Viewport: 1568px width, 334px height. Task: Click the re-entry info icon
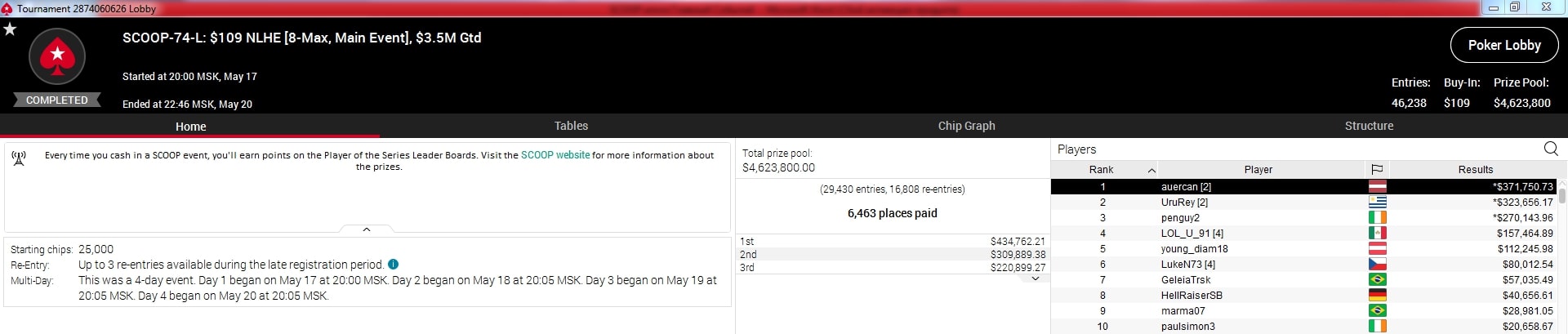tap(394, 265)
